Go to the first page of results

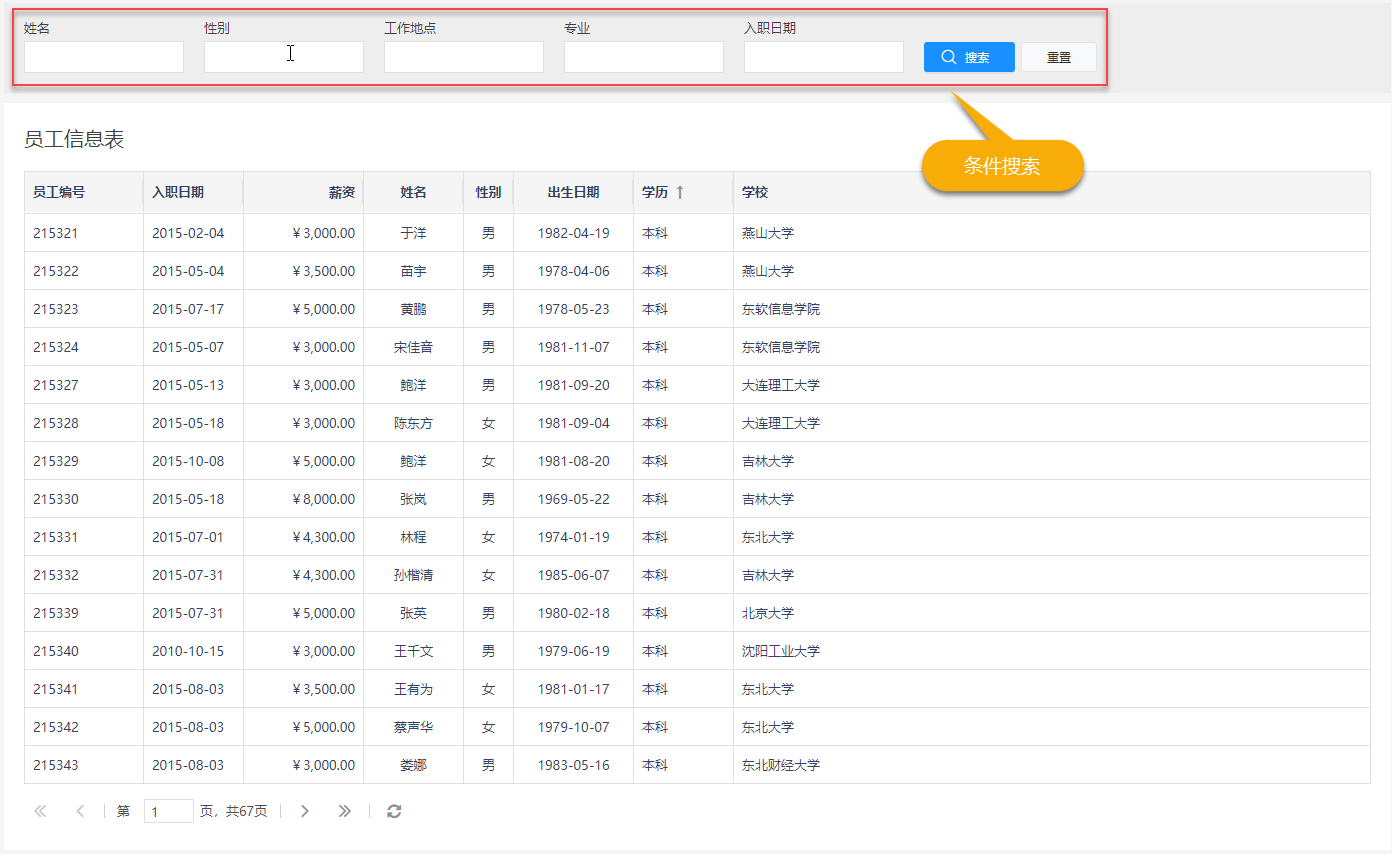[x=40, y=811]
